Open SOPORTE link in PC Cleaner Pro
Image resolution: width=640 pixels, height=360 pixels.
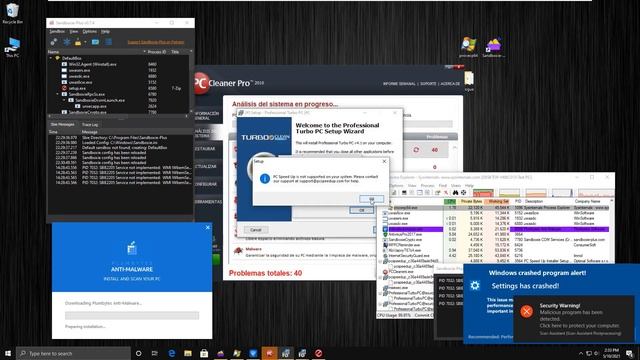tap(428, 84)
